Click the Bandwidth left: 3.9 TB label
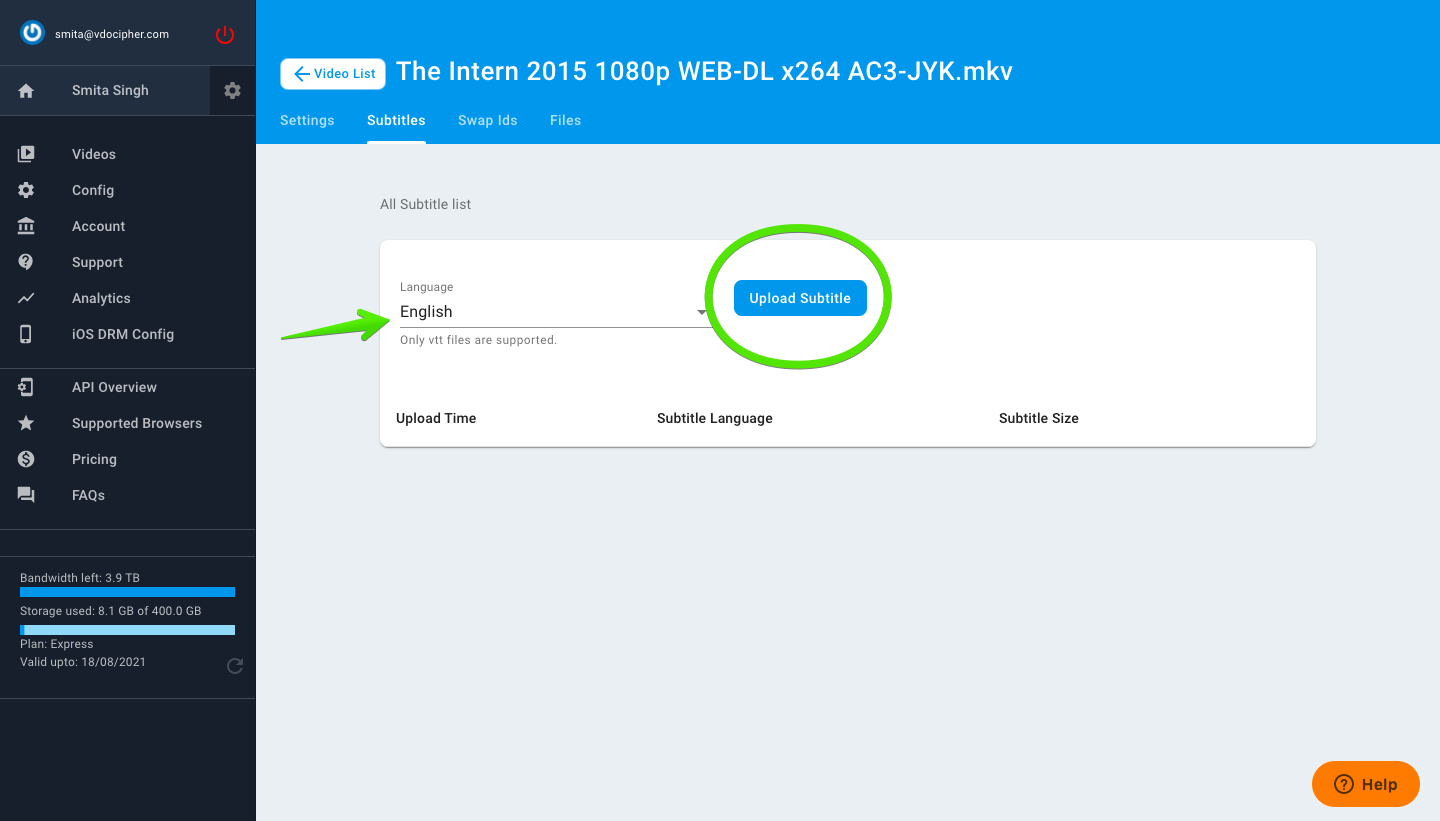This screenshot has height=821, width=1440. point(80,578)
